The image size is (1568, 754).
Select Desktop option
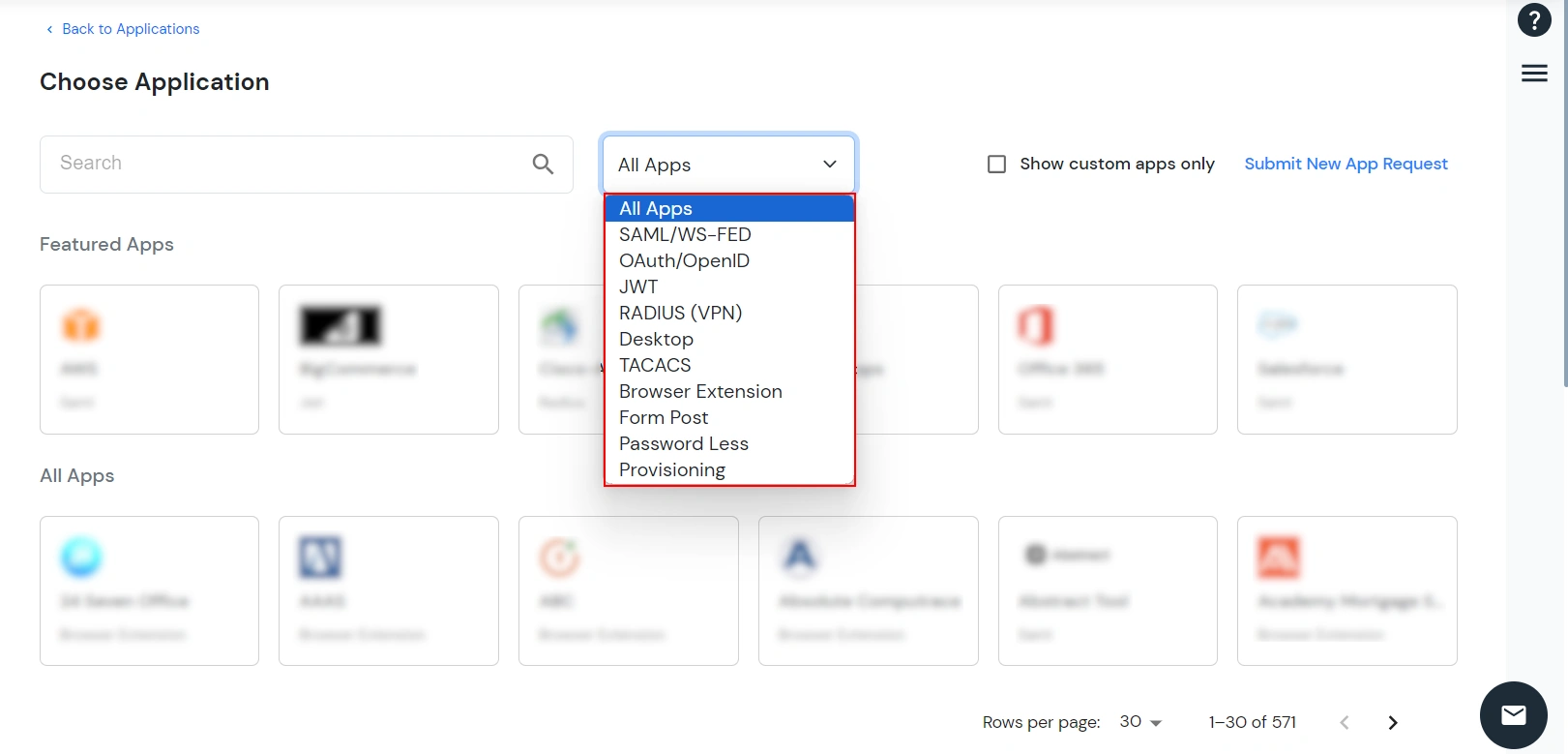(x=729, y=339)
